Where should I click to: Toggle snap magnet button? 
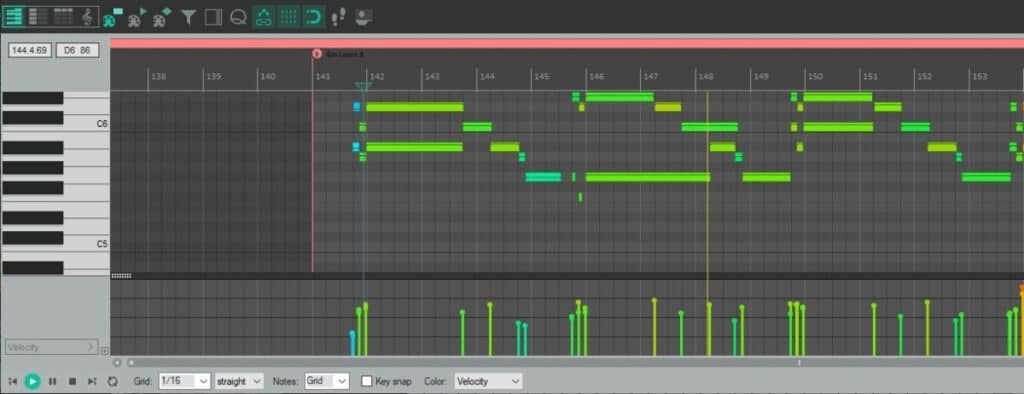pyautogui.click(x=314, y=17)
